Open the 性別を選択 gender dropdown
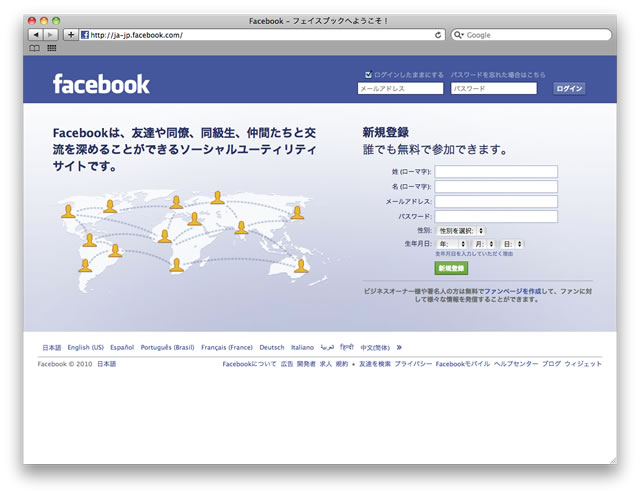Viewport: 640px width, 496px height. click(x=461, y=231)
